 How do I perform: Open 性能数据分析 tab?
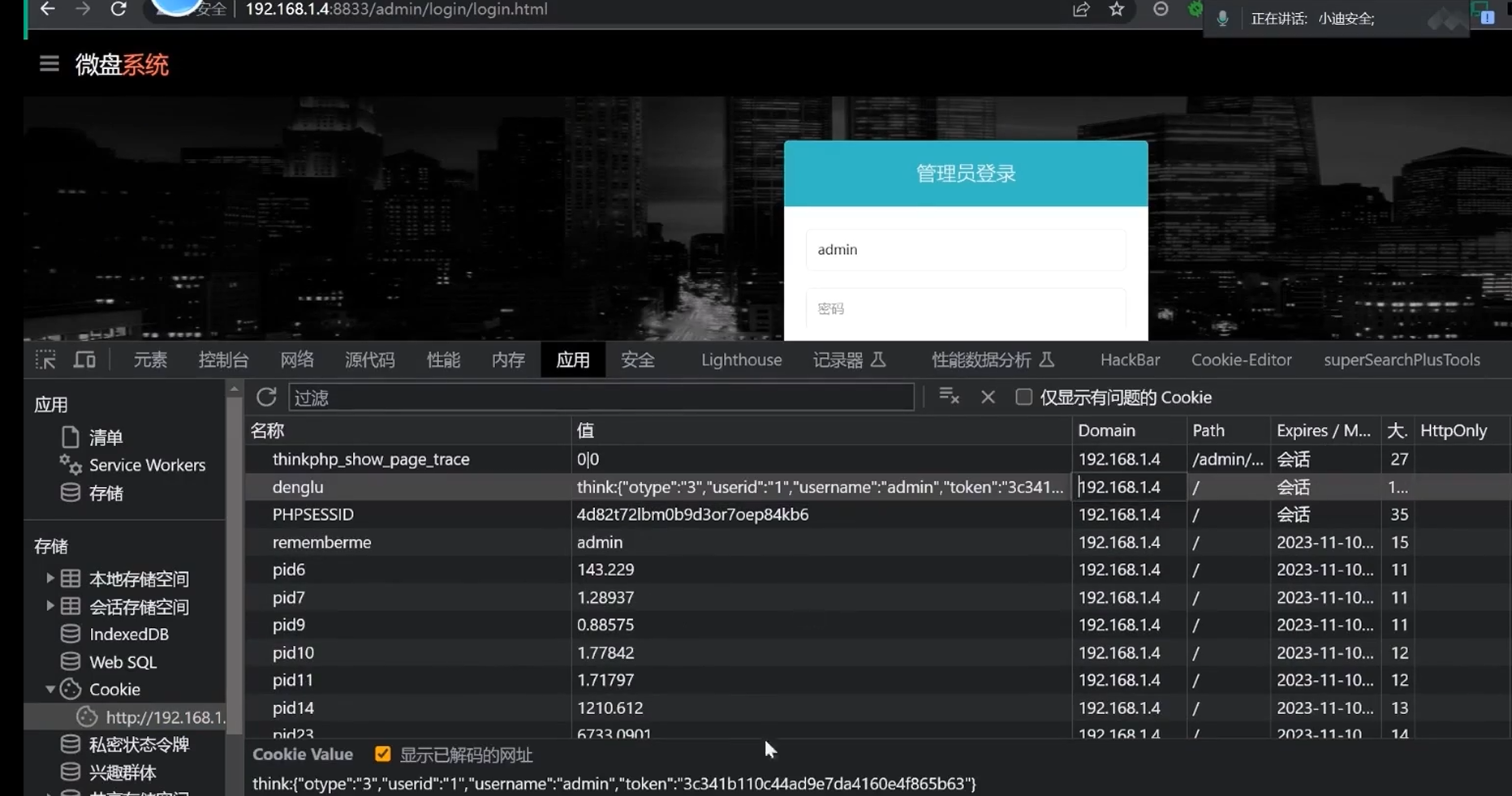(x=993, y=359)
